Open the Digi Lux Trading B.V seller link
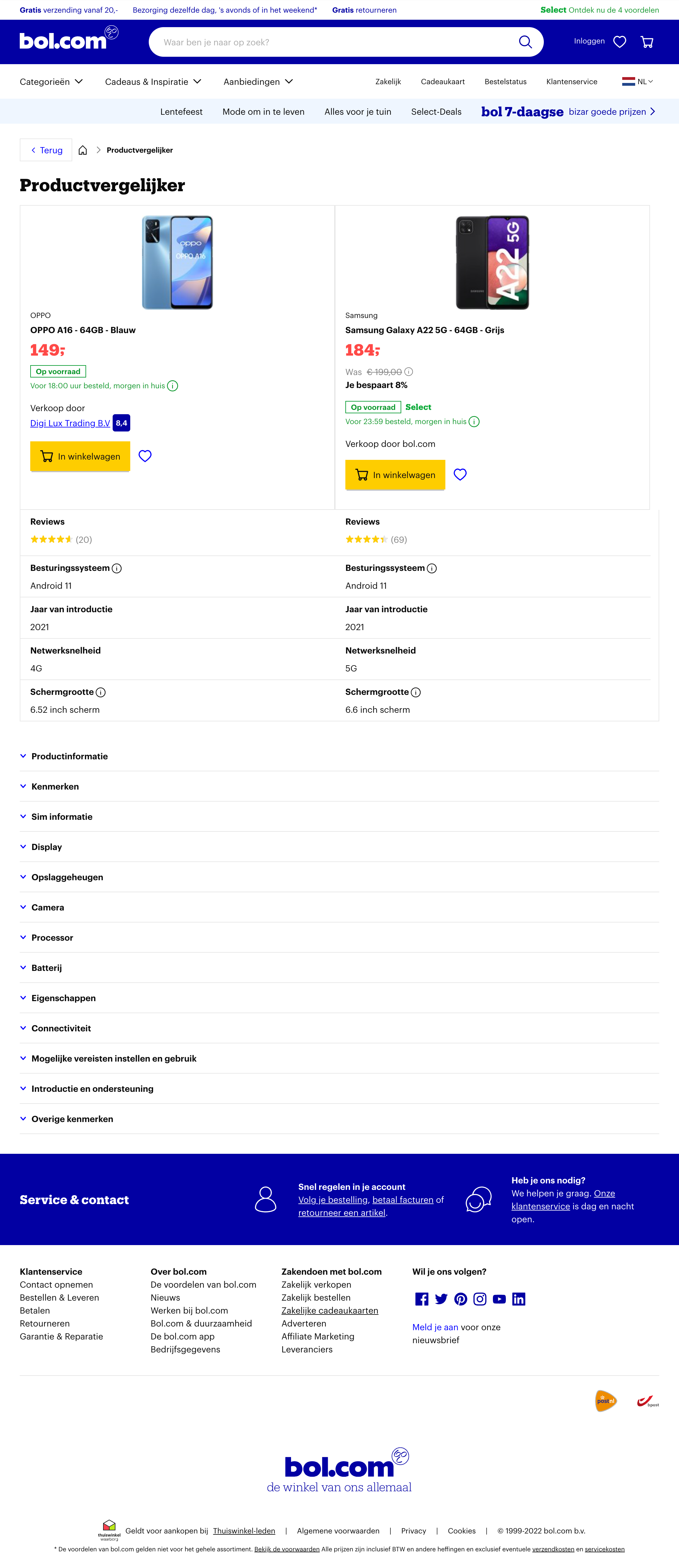679x1568 pixels. (70, 423)
